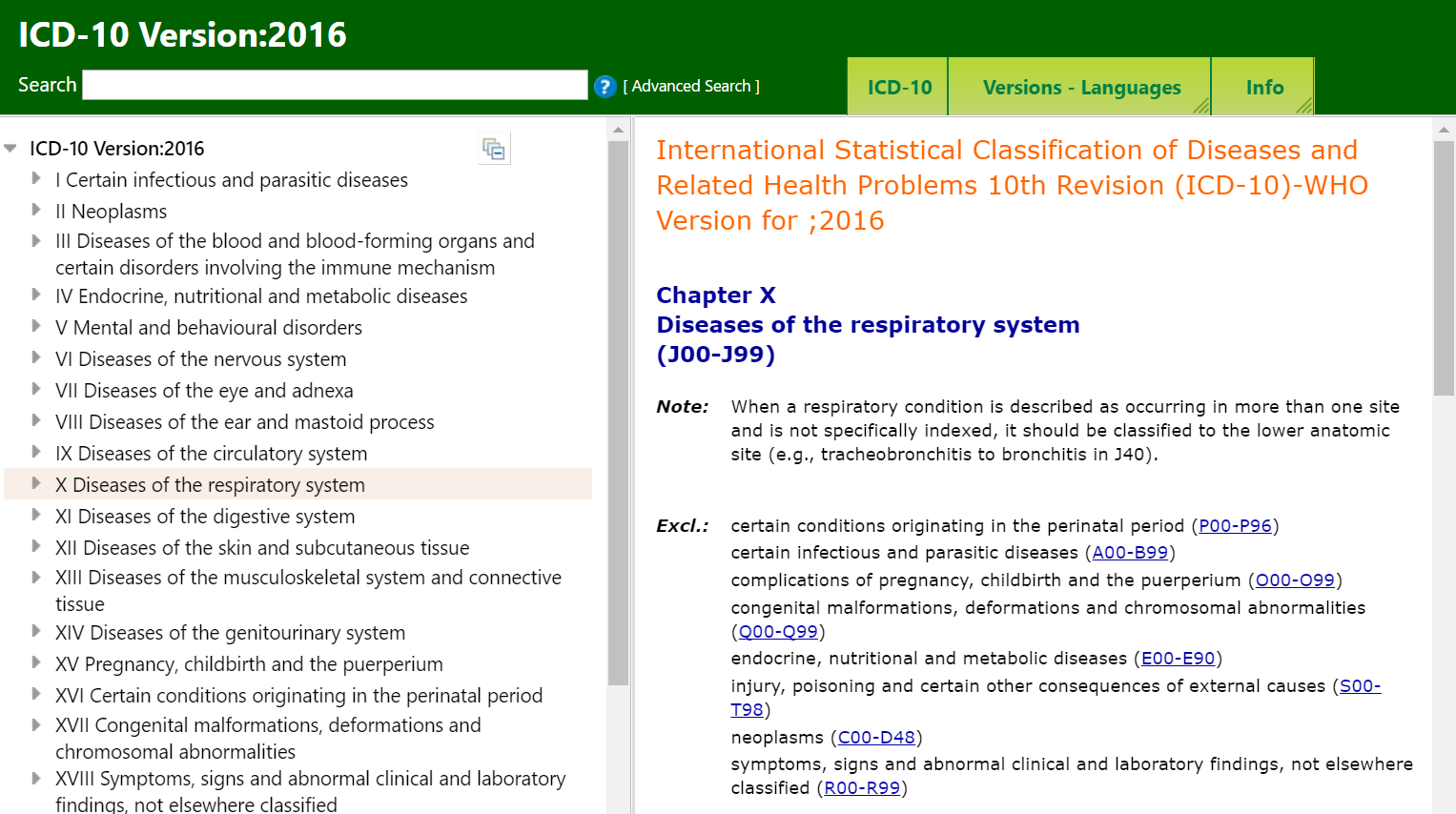Click in the Search input field
The width and height of the screenshot is (1456, 814).
[x=336, y=85]
